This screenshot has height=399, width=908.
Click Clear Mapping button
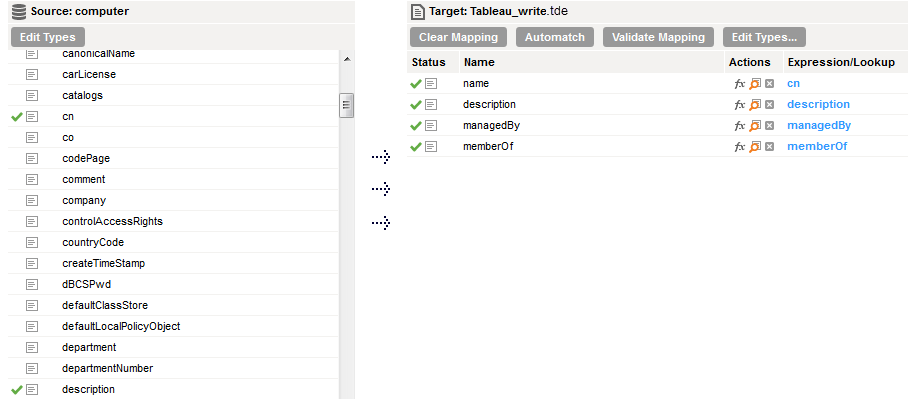coord(458,37)
